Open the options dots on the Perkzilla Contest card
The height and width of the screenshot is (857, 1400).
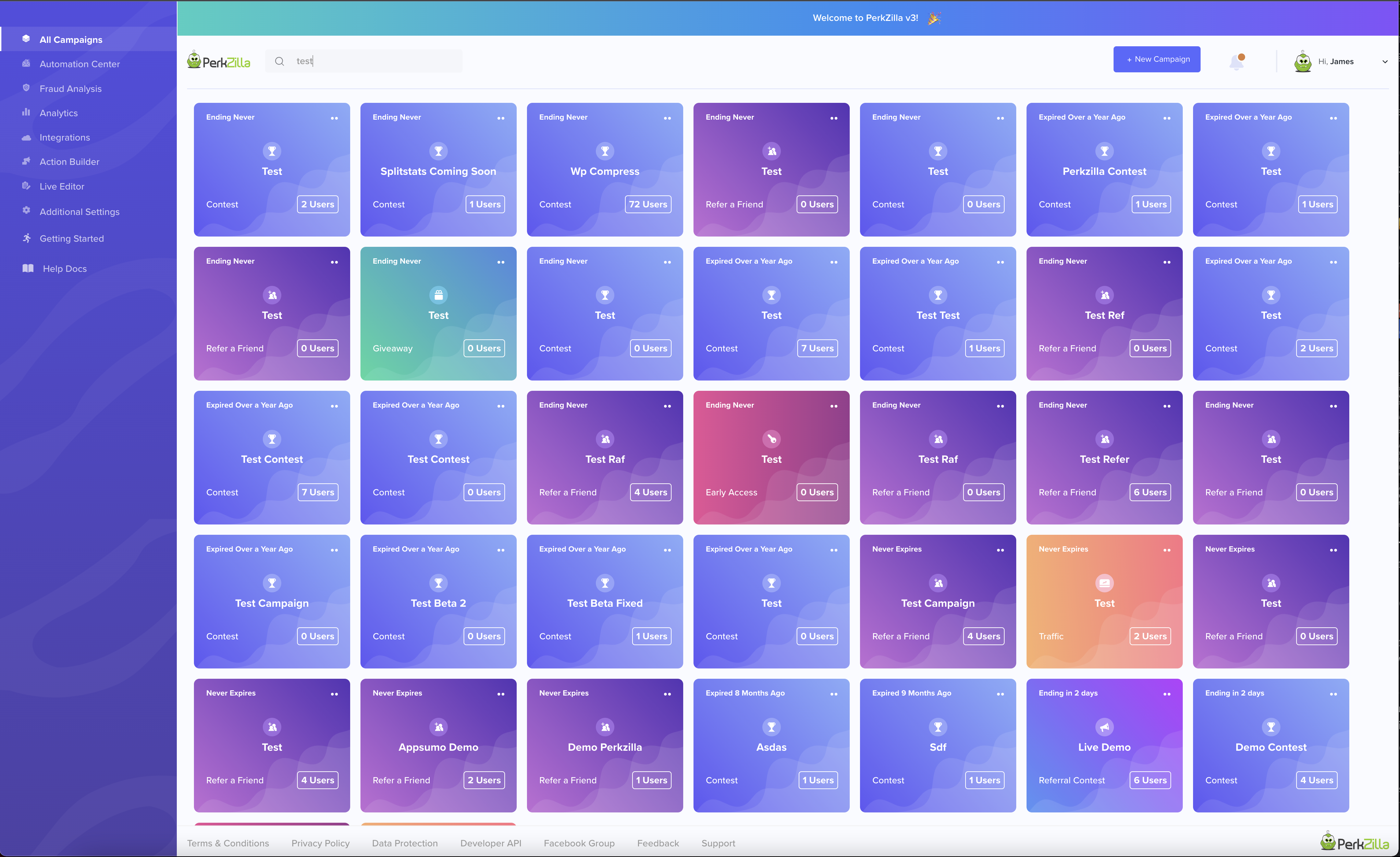tap(1166, 118)
